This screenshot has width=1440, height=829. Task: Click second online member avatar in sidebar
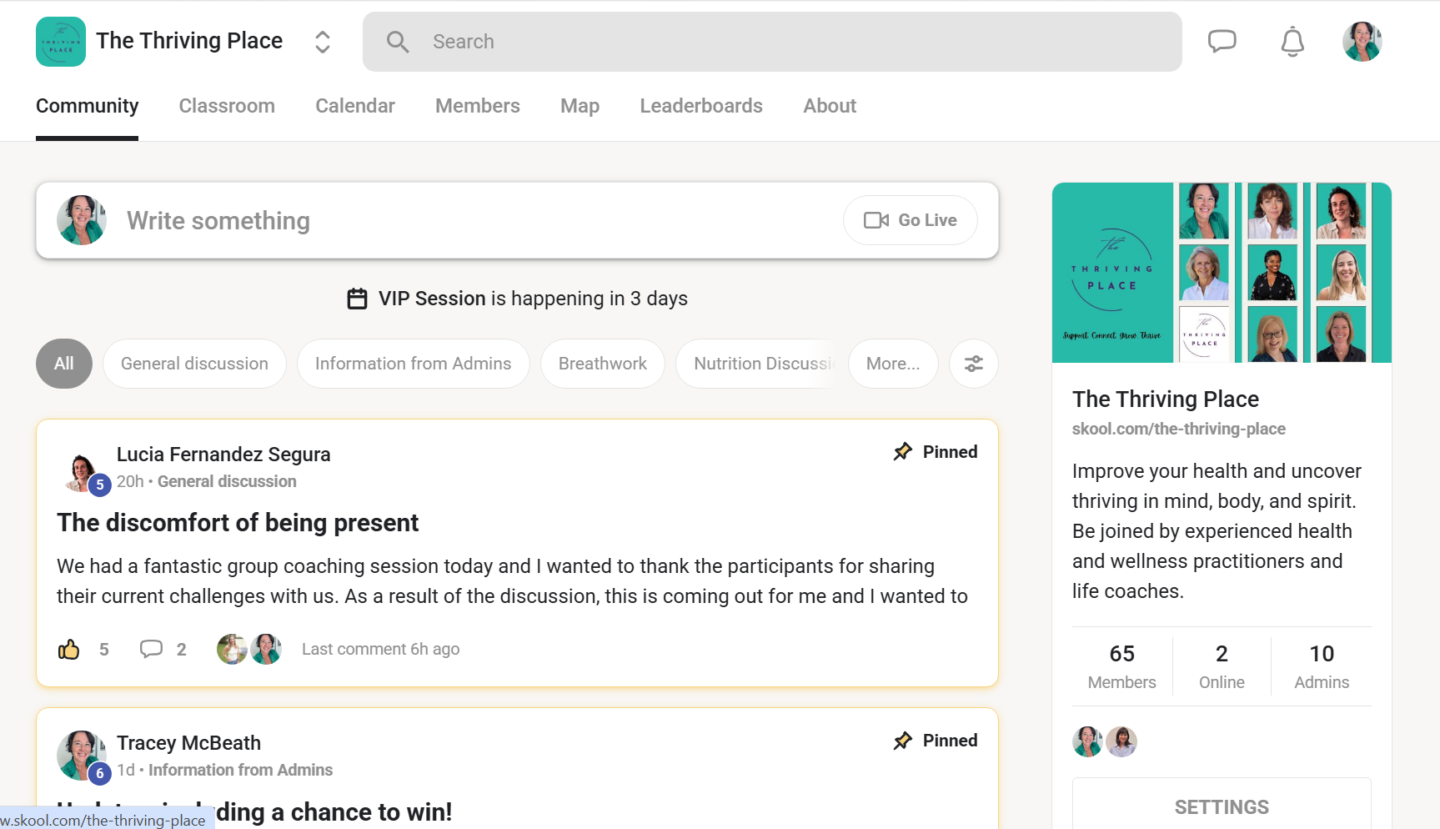[1122, 741]
